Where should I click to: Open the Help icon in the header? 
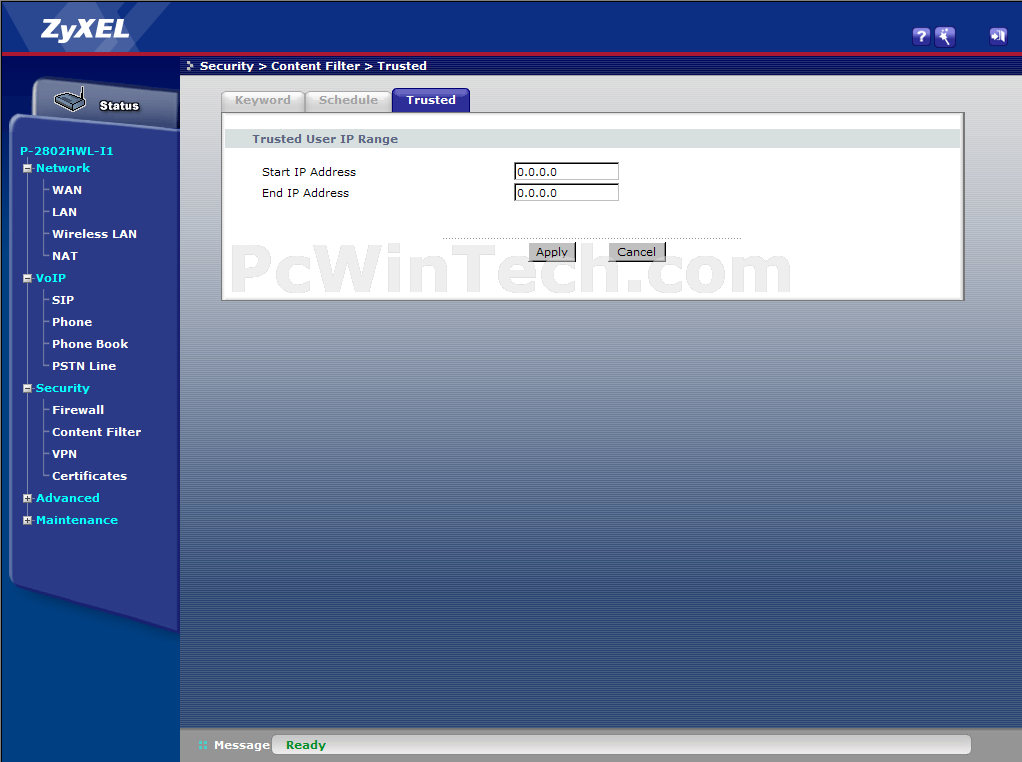tap(920, 37)
